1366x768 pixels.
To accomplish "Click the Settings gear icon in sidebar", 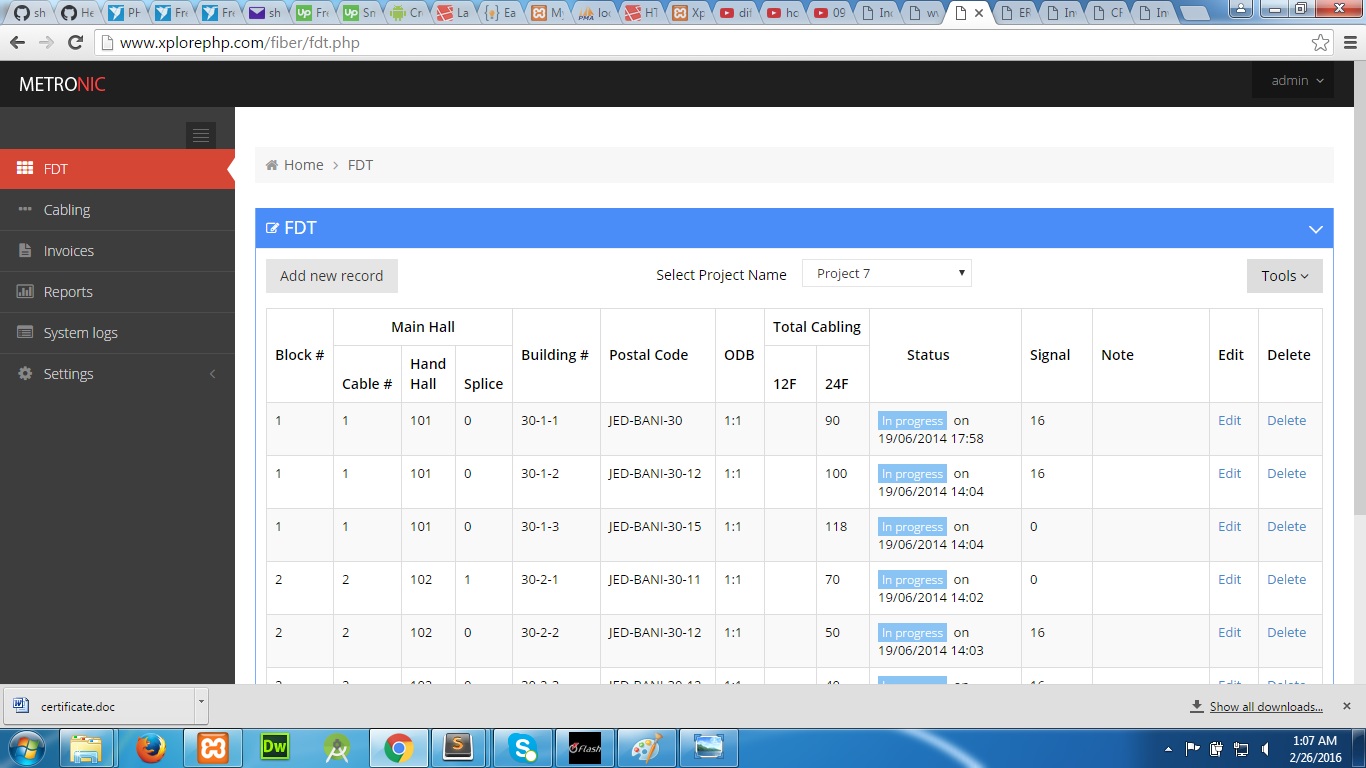I will [x=25, y=374].
